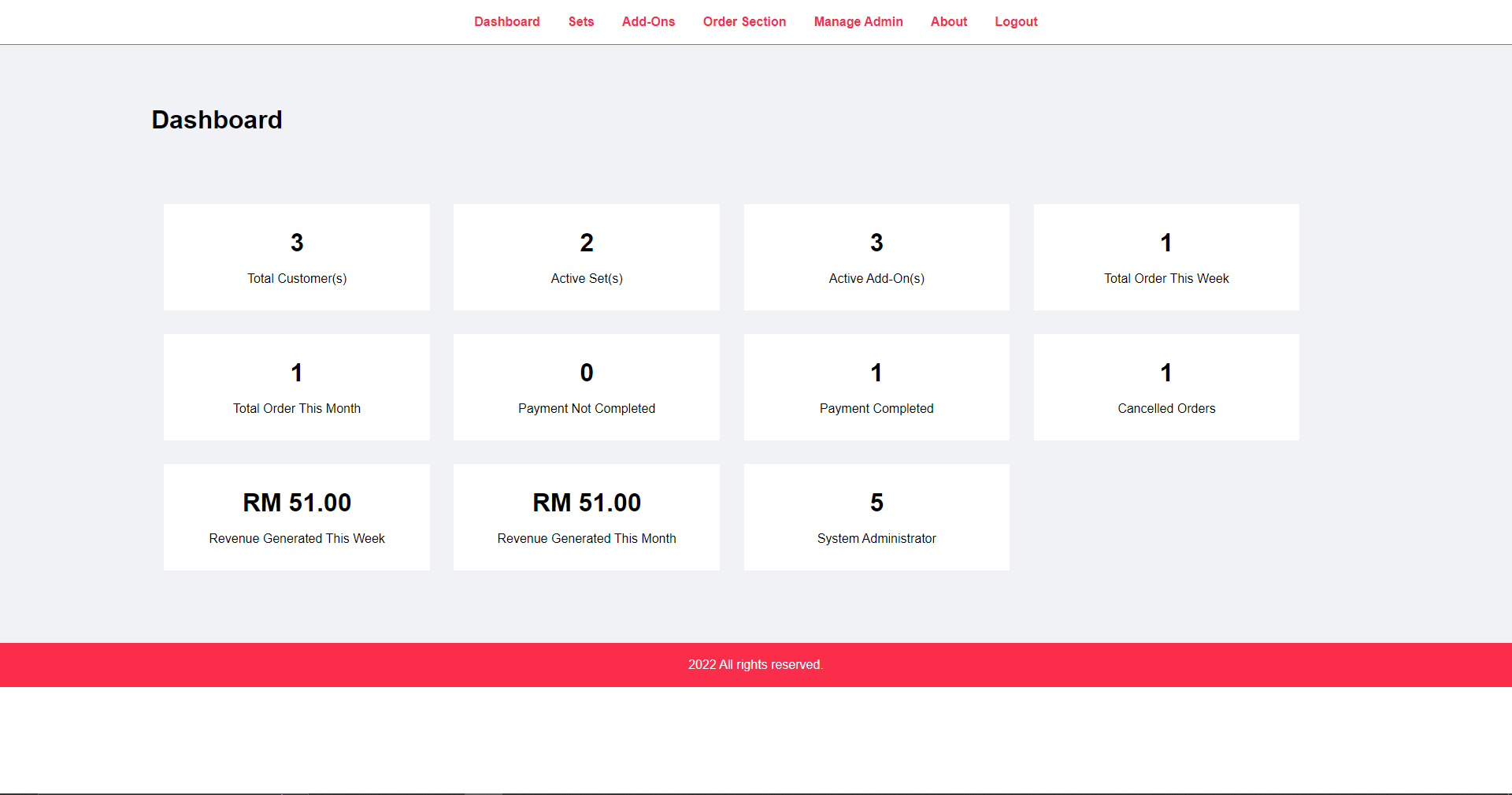The width and height of the screenshot is (1512, 795).
Task: Select the Total Order This Week card
Action: 1165,257
